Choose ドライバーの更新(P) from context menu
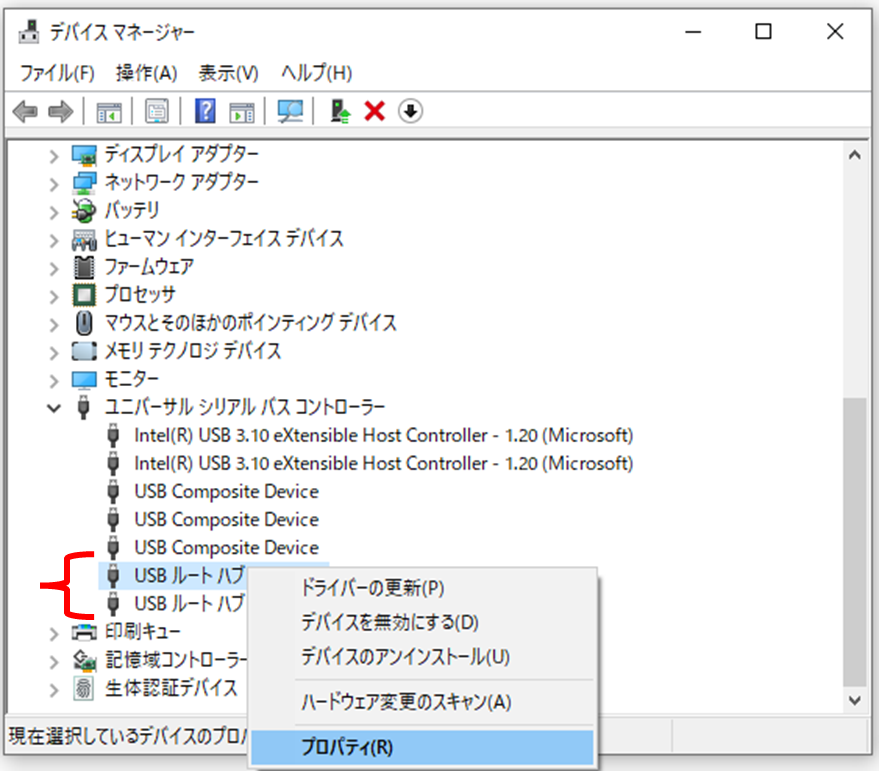Viewport: 879px width, 771px height. (x=422, y=588)
